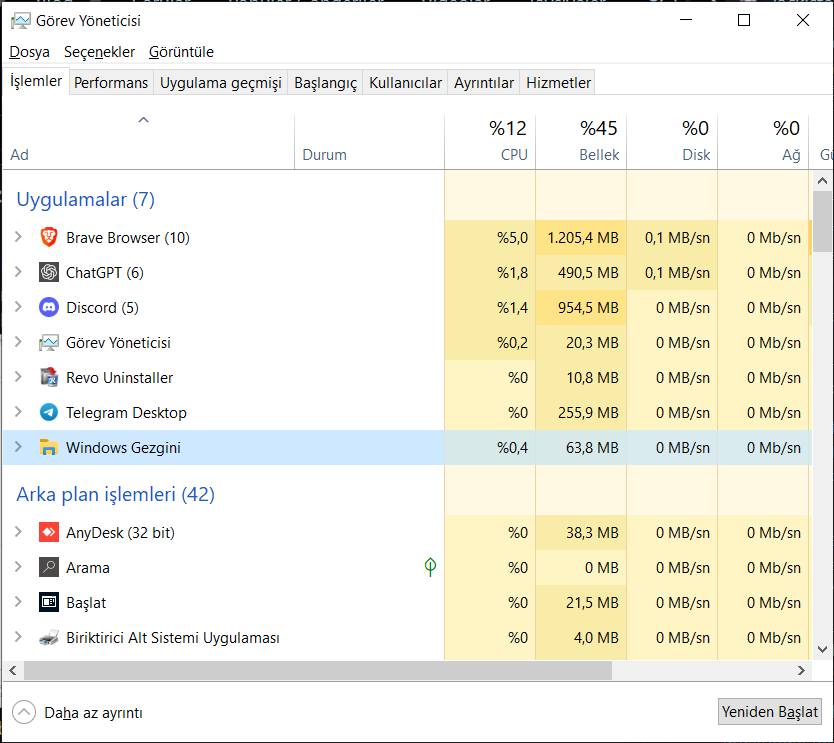Click the Daha az ayrıntı link

point(93,713)
